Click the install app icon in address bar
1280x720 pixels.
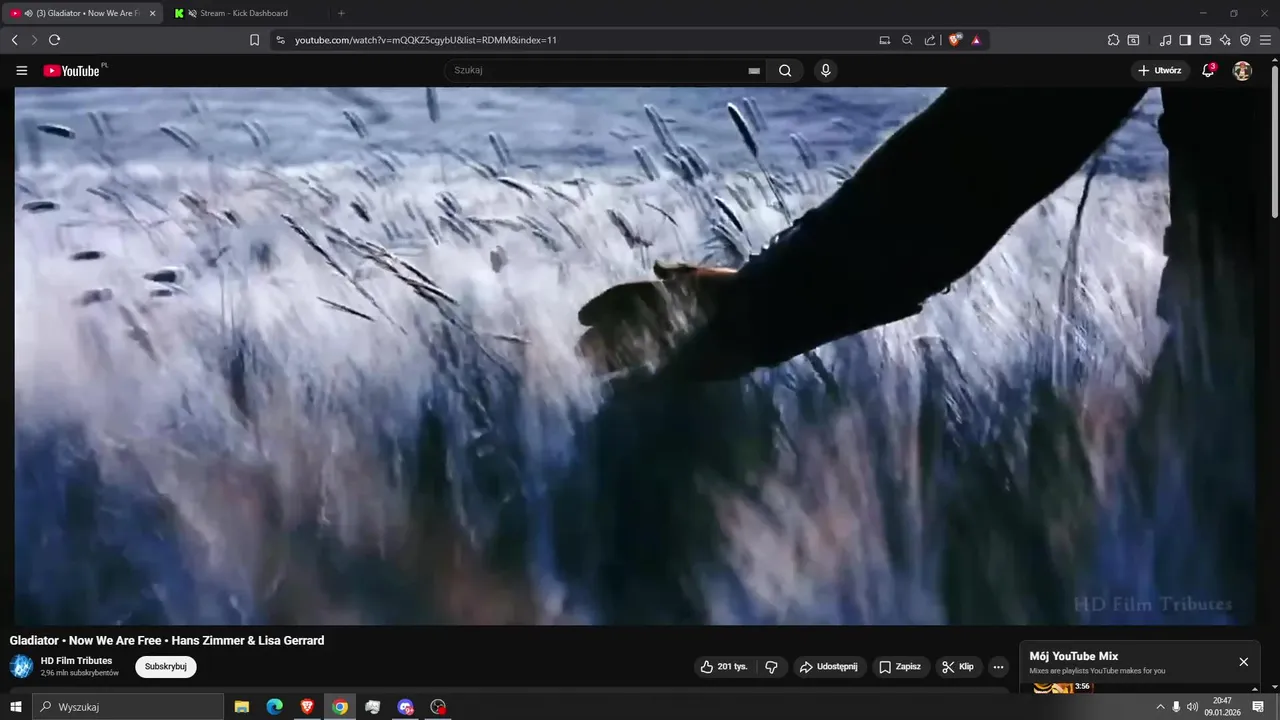click(x=884, y=40)
